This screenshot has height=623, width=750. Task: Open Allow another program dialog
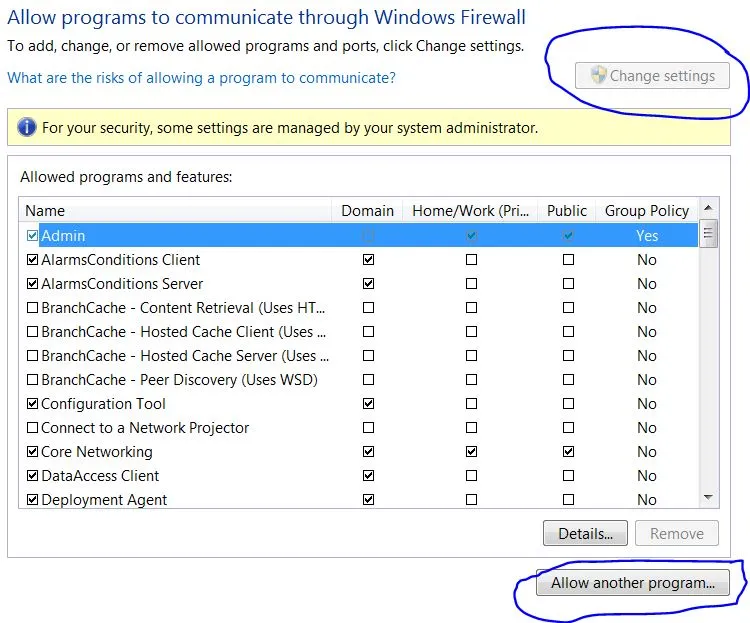coord(632,583)
